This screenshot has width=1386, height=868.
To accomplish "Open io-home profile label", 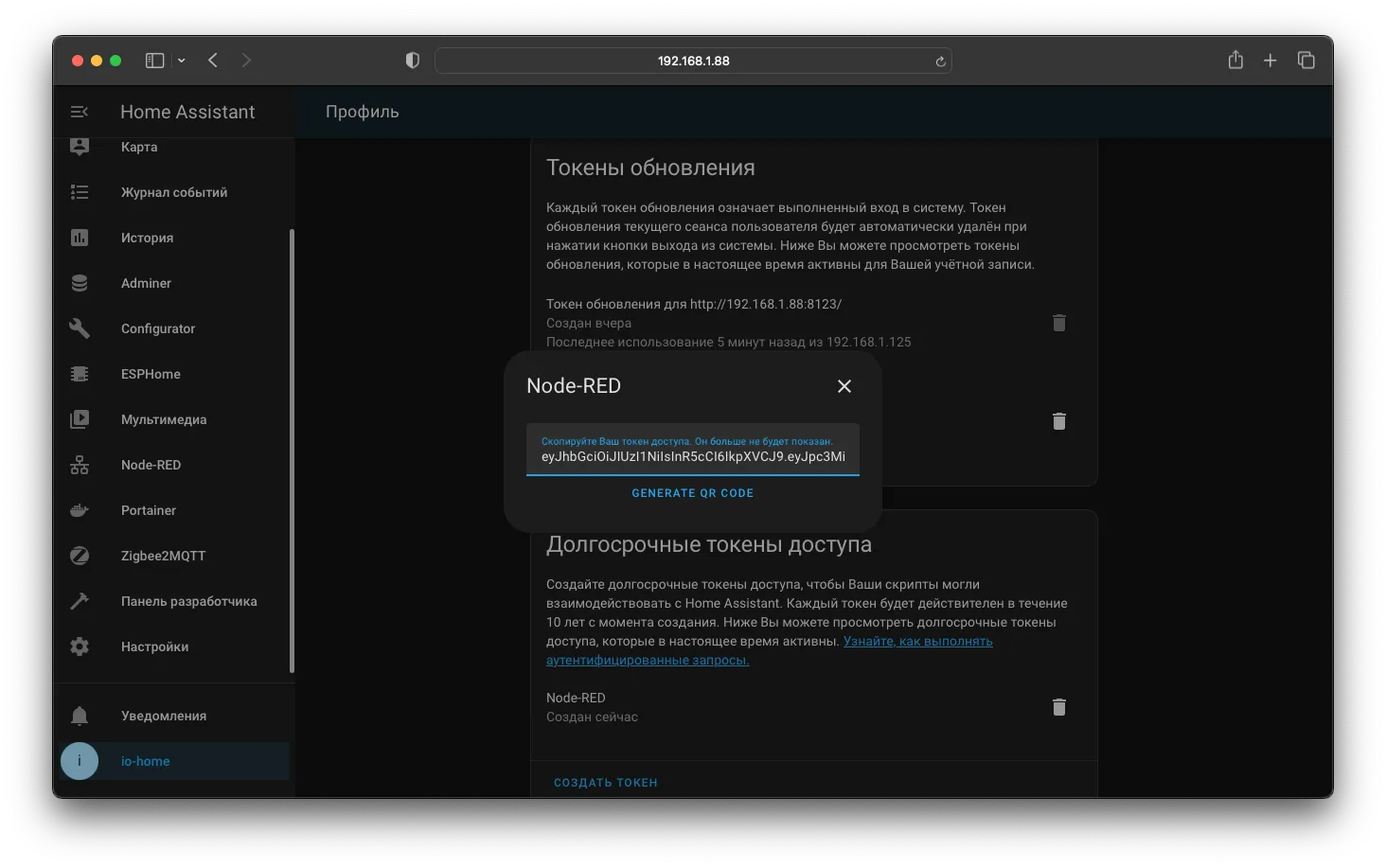I will click(x=146, y=761).
